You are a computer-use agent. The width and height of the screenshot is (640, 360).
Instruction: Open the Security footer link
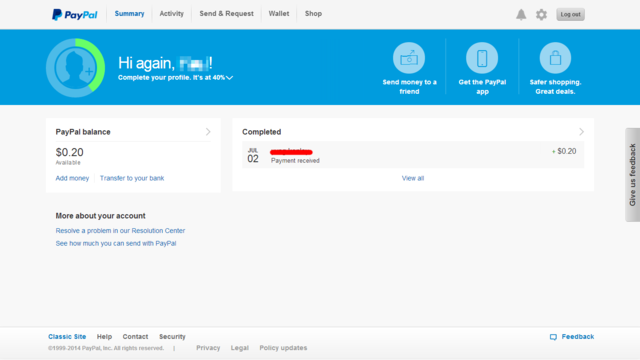point(172,337)
